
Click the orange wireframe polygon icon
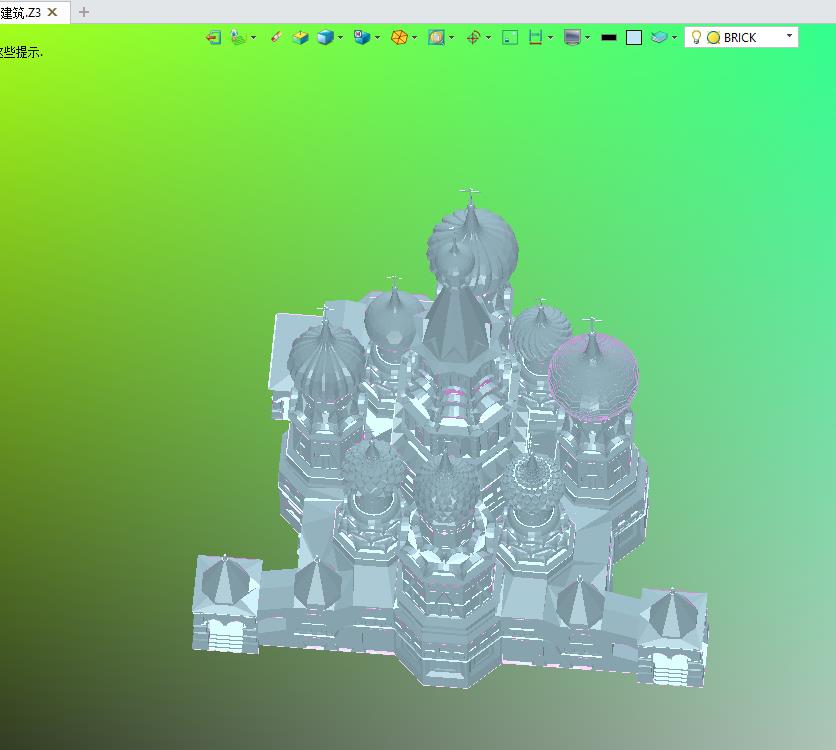(x=399, y=37)
